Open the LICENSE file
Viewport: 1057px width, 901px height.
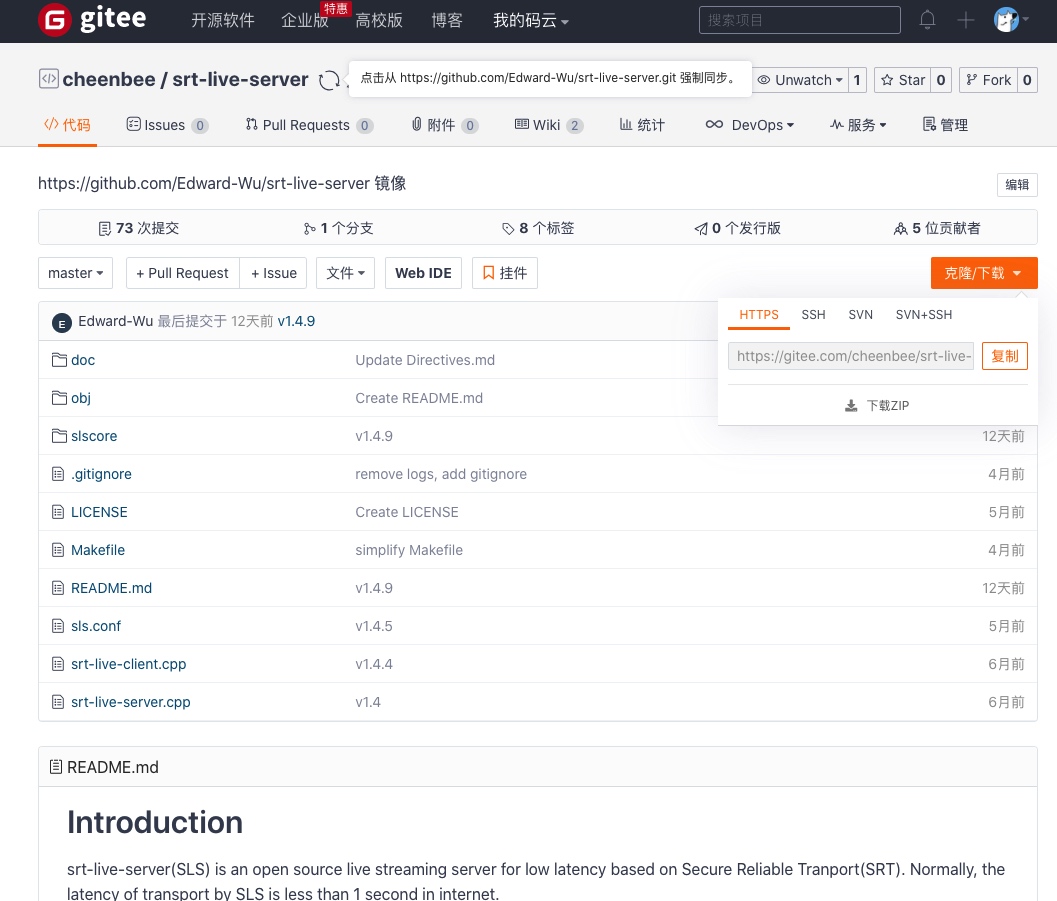coord(99,512)
